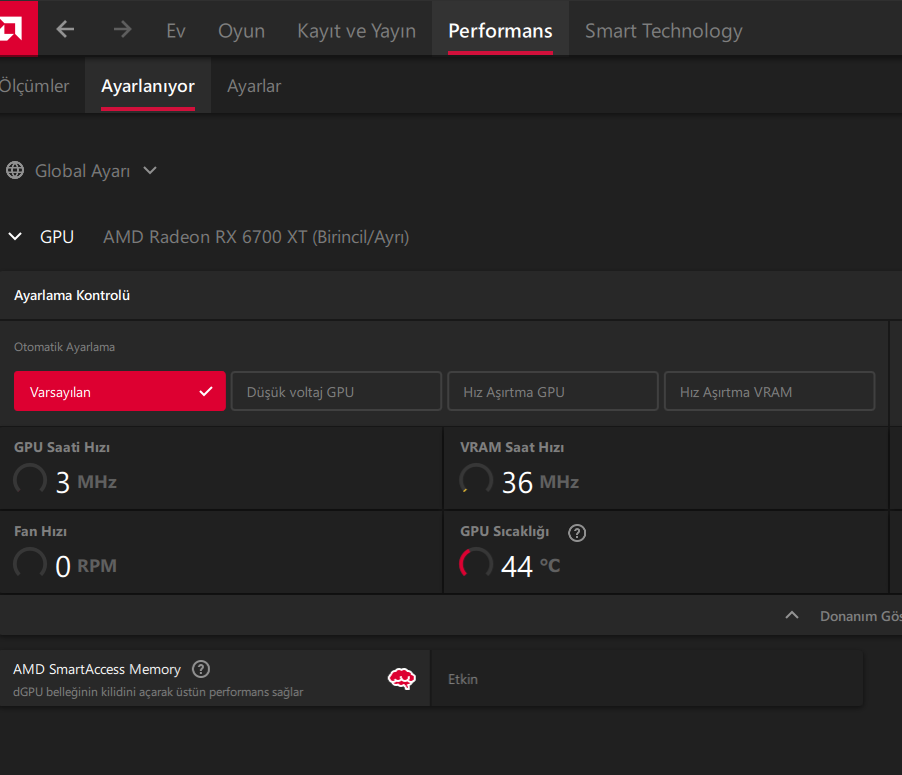Go forward with the right arrow
The width and height of the screenshot is (902, 775).
click(122, 29)
